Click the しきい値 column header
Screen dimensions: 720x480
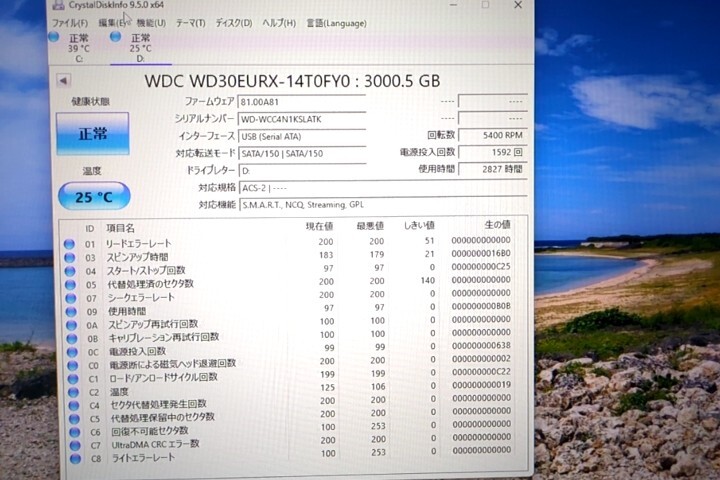[x=419, y=225]
